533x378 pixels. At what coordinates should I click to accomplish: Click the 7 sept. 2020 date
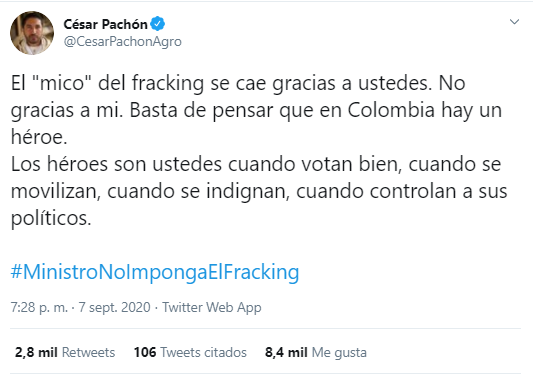pyautogui.click(x=115, y=307)
